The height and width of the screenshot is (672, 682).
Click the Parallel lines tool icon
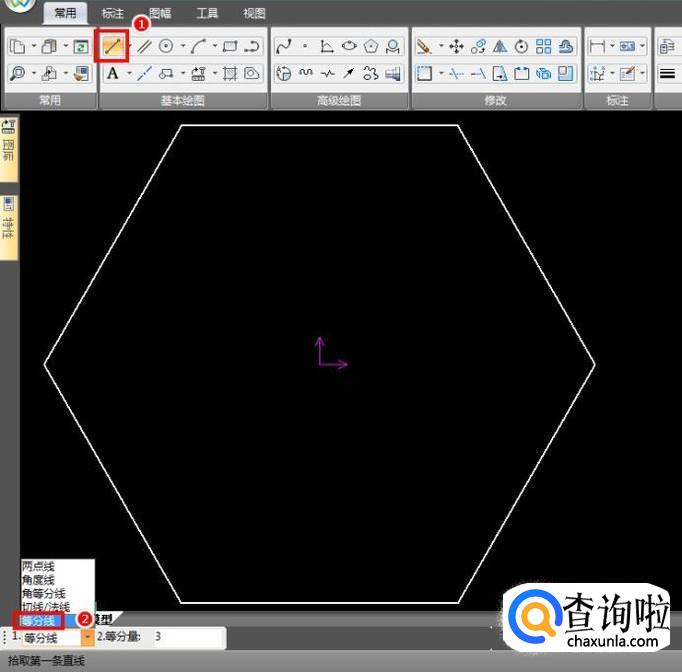(145, 46)
